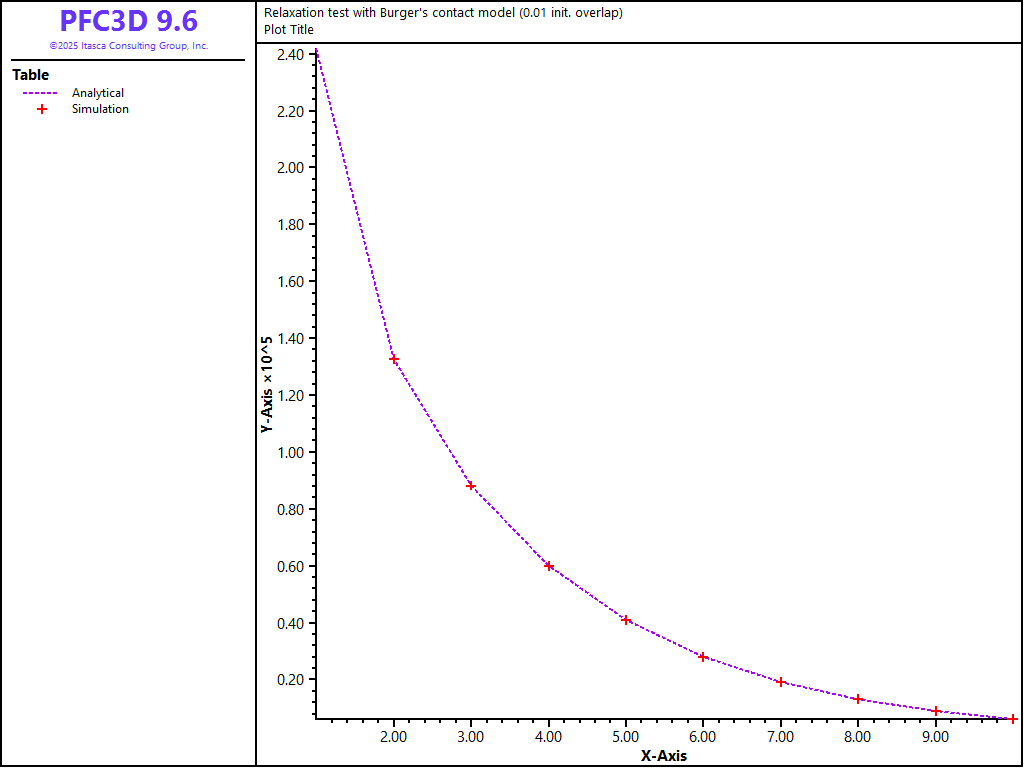The image size is (1024, 768).
Task: Click the purple dashed Analytical legend line sample
Action: (x=41, y=93)
